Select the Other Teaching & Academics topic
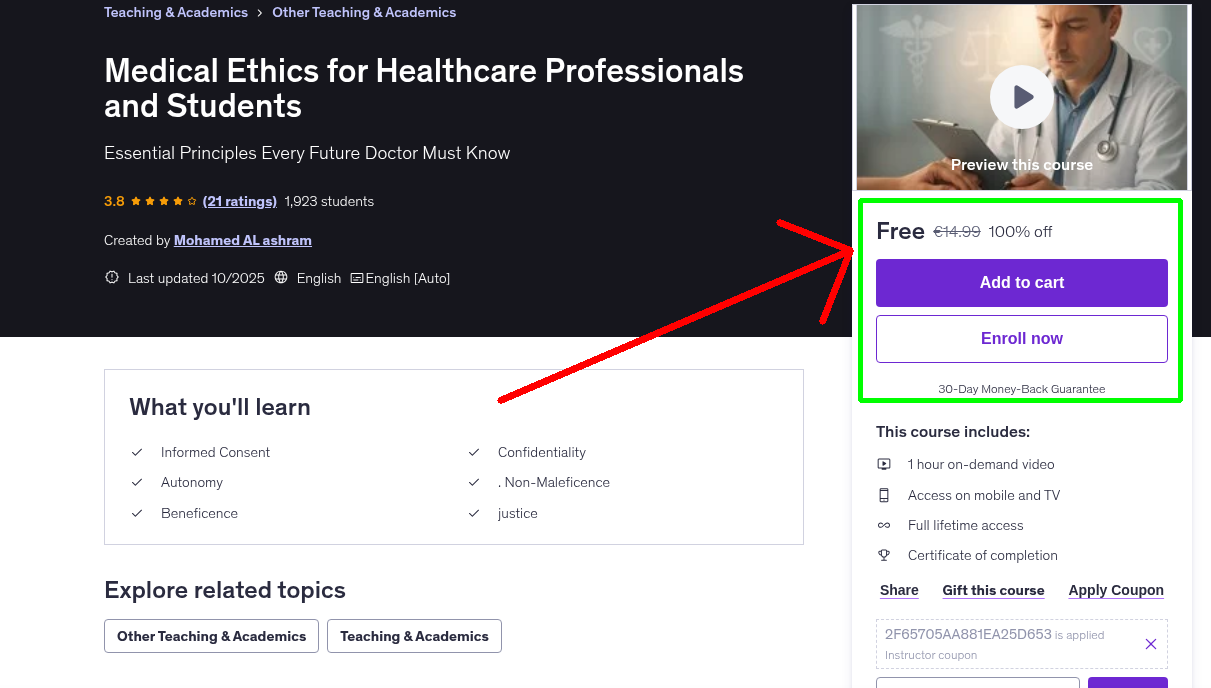Screen dimensions: 1211x688 pyautogui.click(x=211, y=636)
